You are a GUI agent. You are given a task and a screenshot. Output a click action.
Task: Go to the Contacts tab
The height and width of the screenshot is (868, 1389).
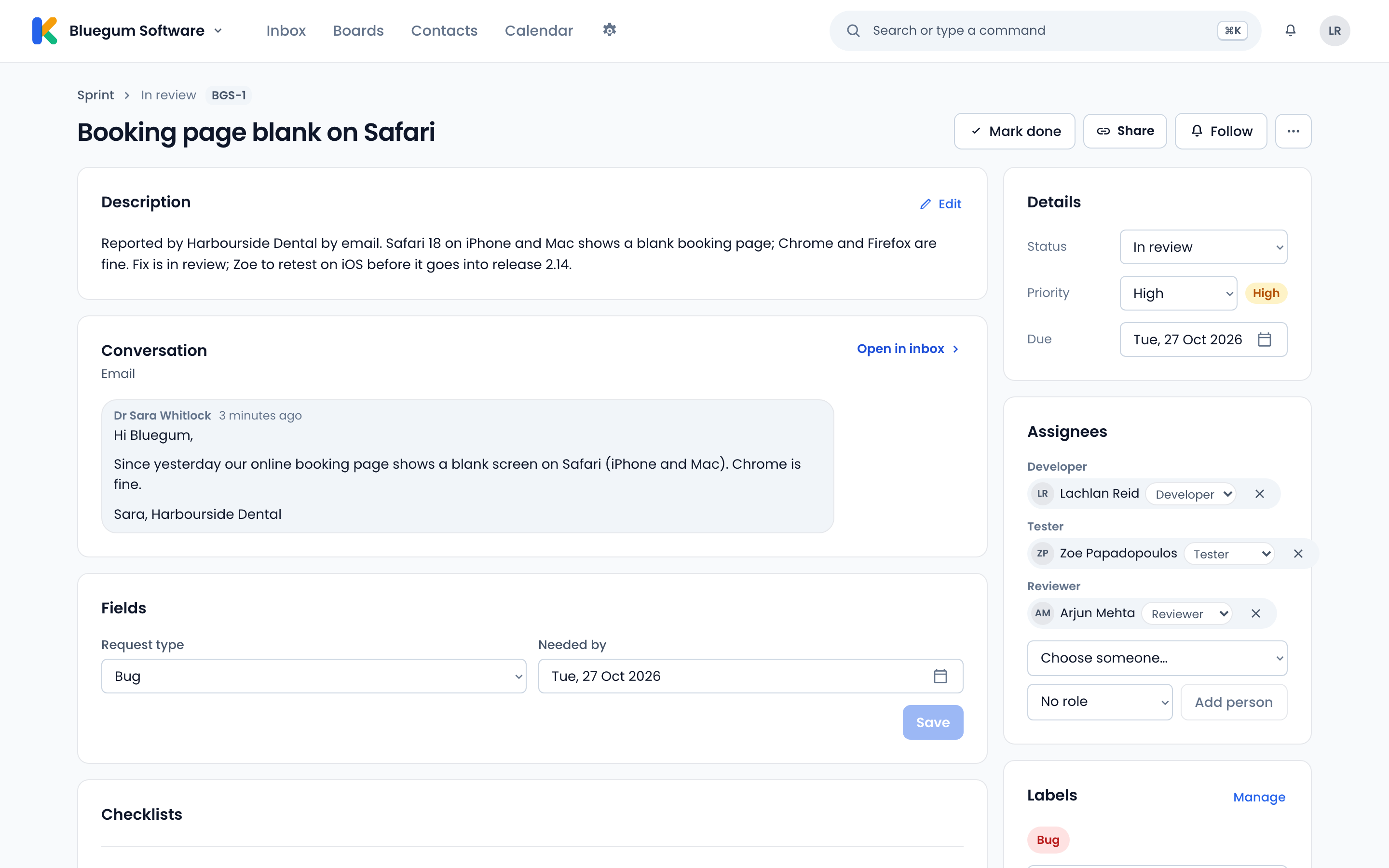click(444, 30)
